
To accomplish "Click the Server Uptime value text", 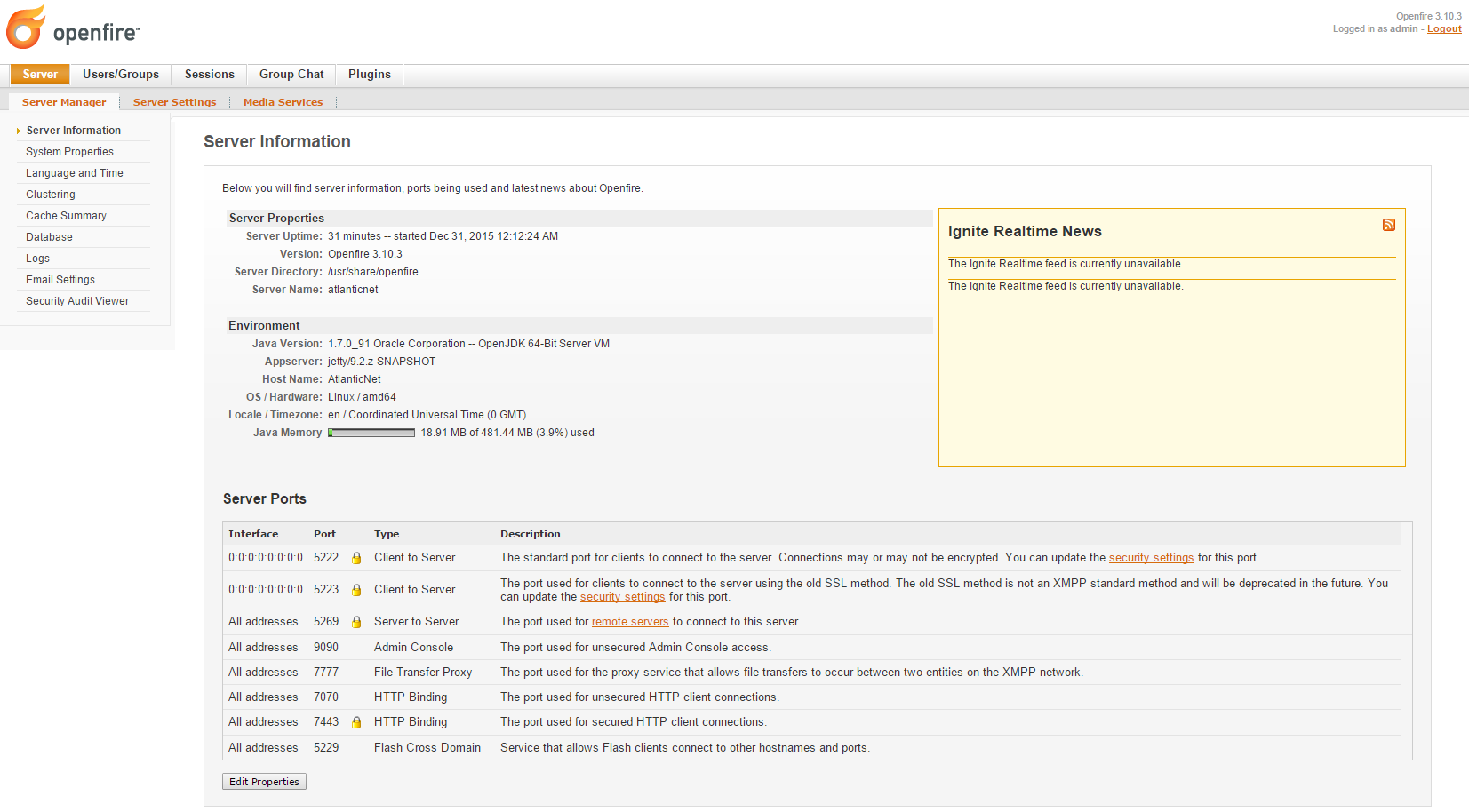I will [x=443, y=236].
